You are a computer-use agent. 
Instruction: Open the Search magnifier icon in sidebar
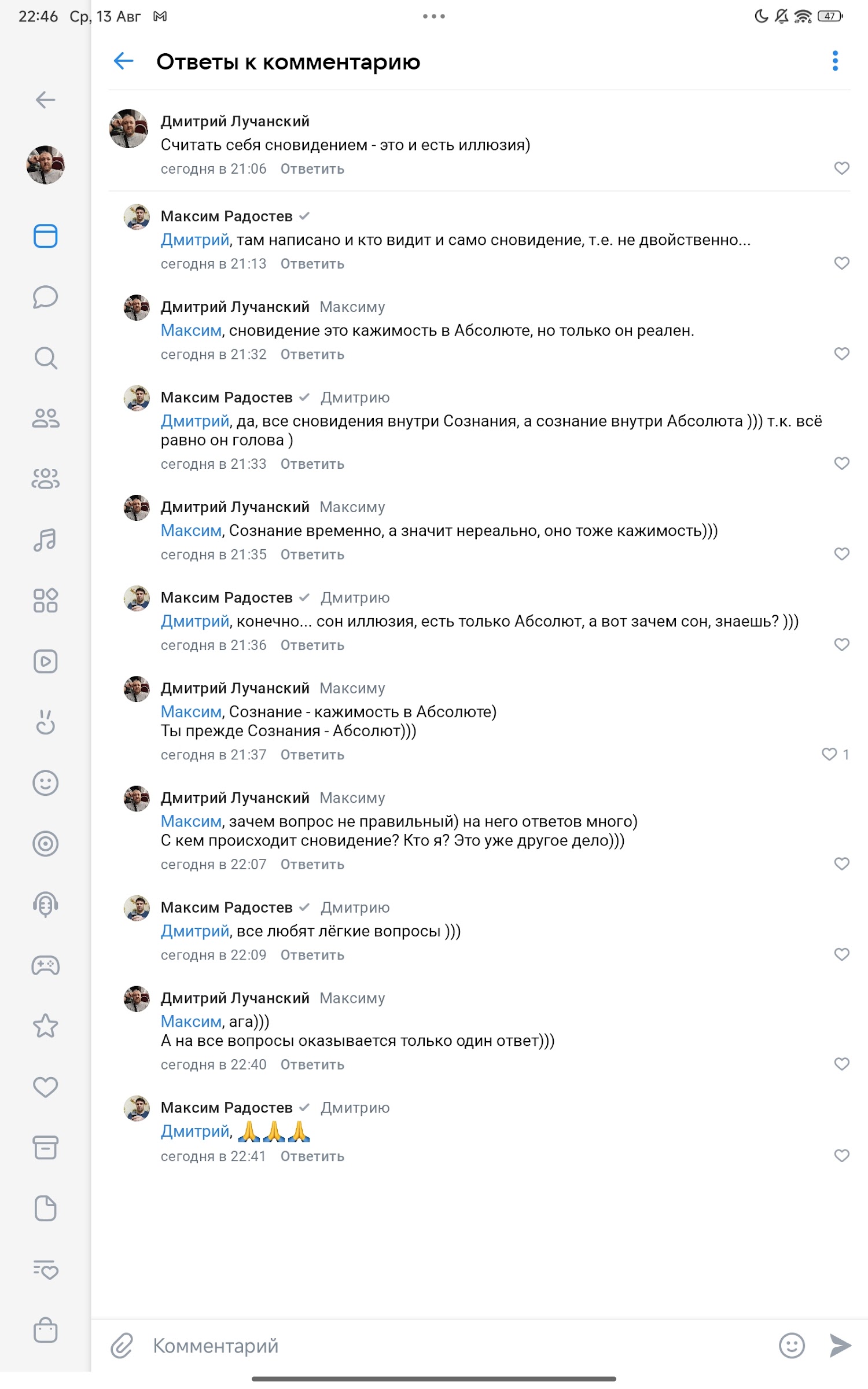tap(45, 358)
